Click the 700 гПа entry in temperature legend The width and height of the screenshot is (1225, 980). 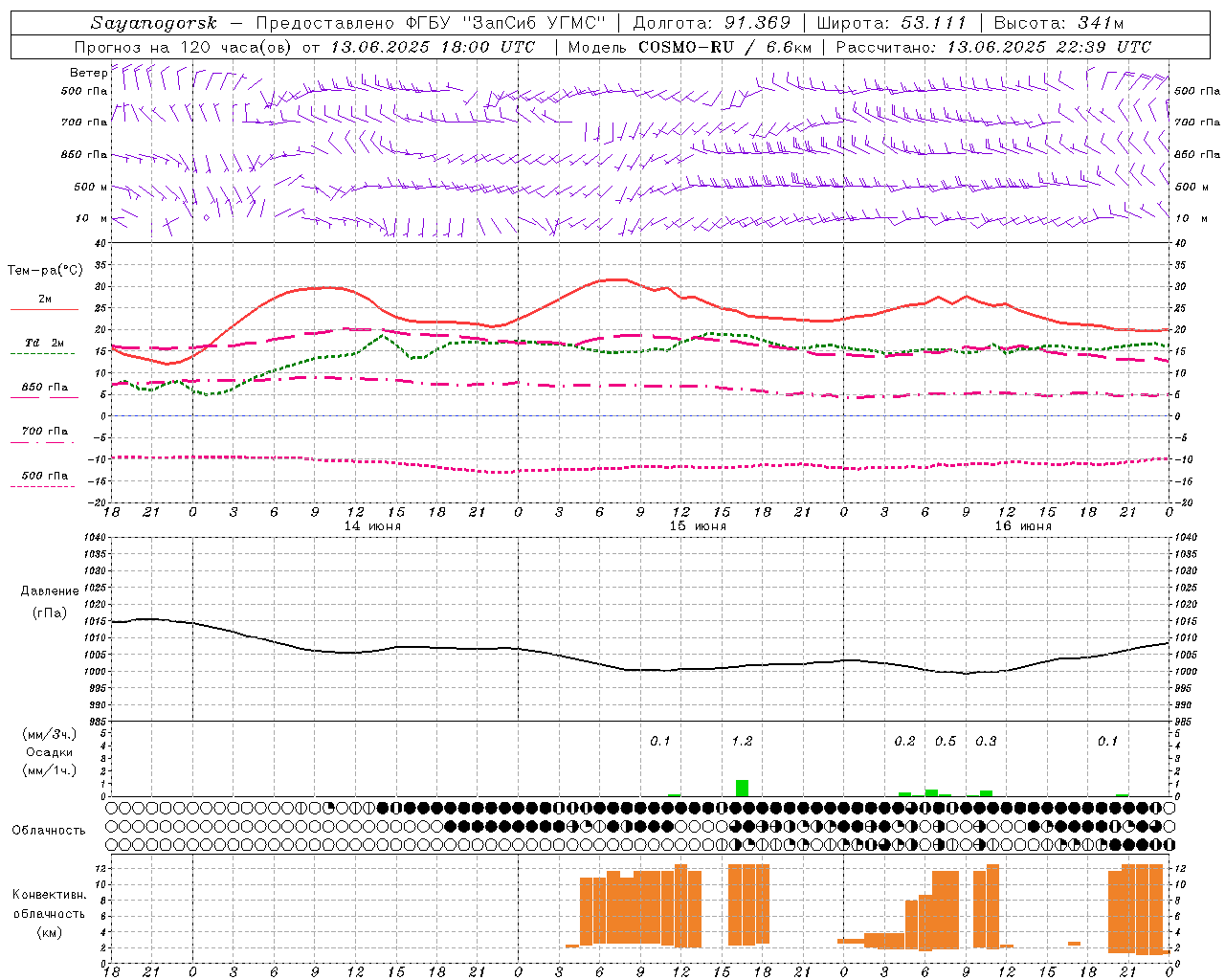coord(45,432)
